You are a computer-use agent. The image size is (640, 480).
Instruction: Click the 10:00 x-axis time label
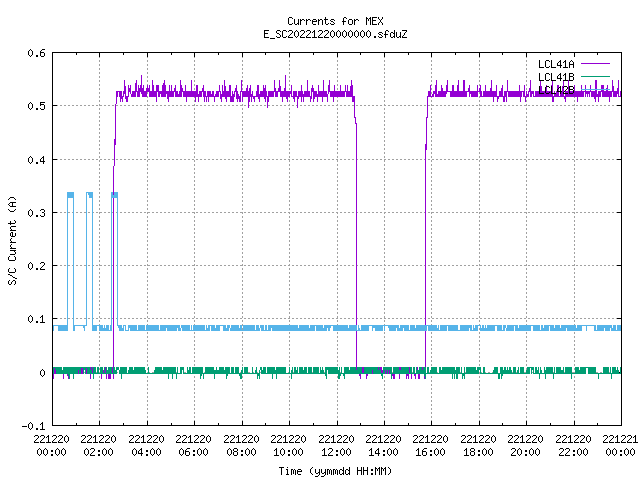click(x=288, y=452)
